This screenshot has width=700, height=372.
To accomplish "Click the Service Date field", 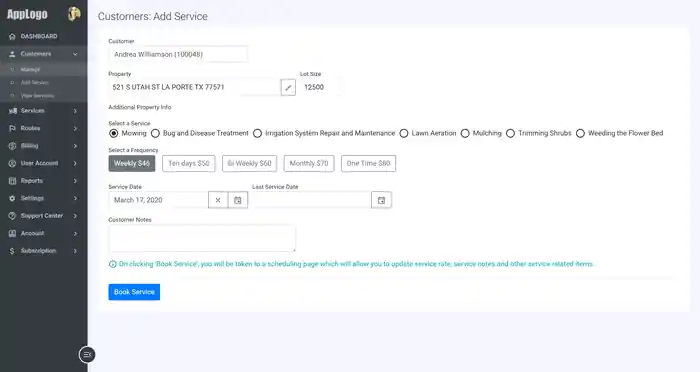I will click(158, 200).
